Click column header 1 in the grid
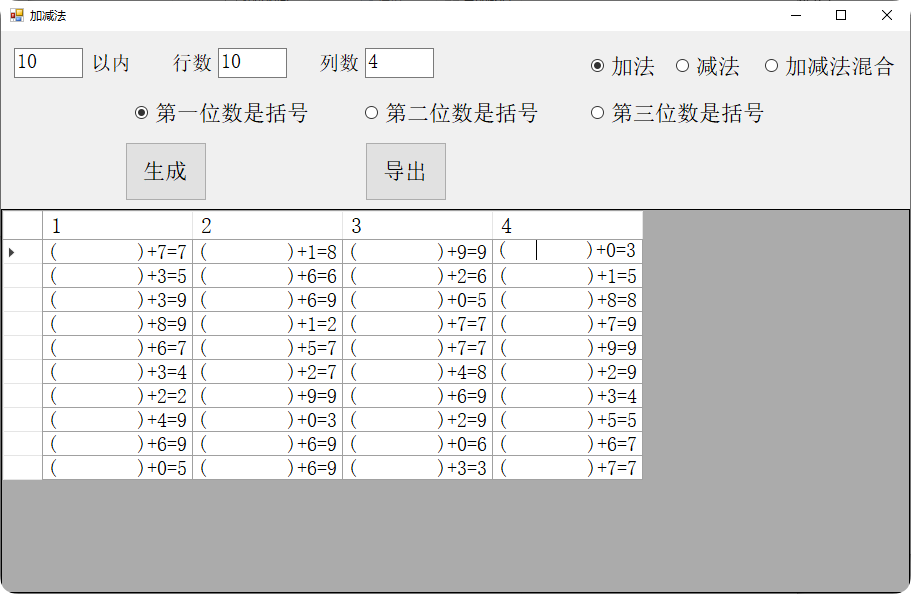This screenshot has height=594, width=911. pyautogui.click(x=117, y=226)
